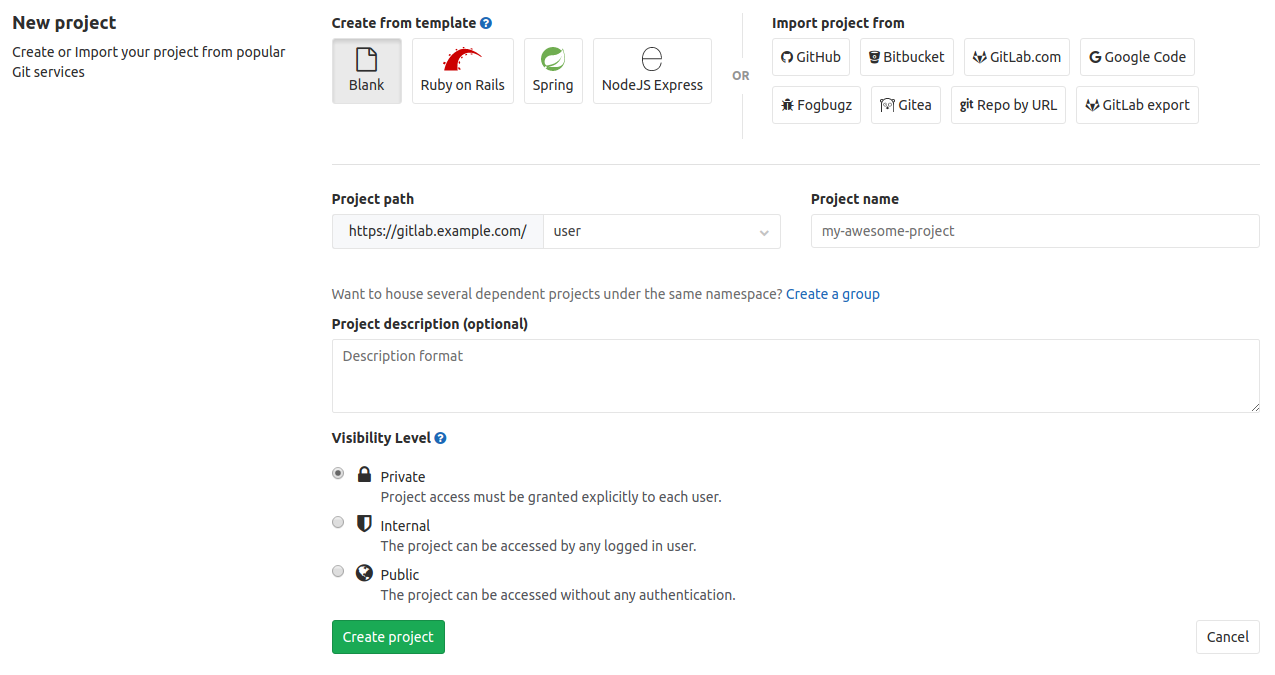Import project from Bitbucket
This screenshot has height=675, width=1275.
point(906,57)
